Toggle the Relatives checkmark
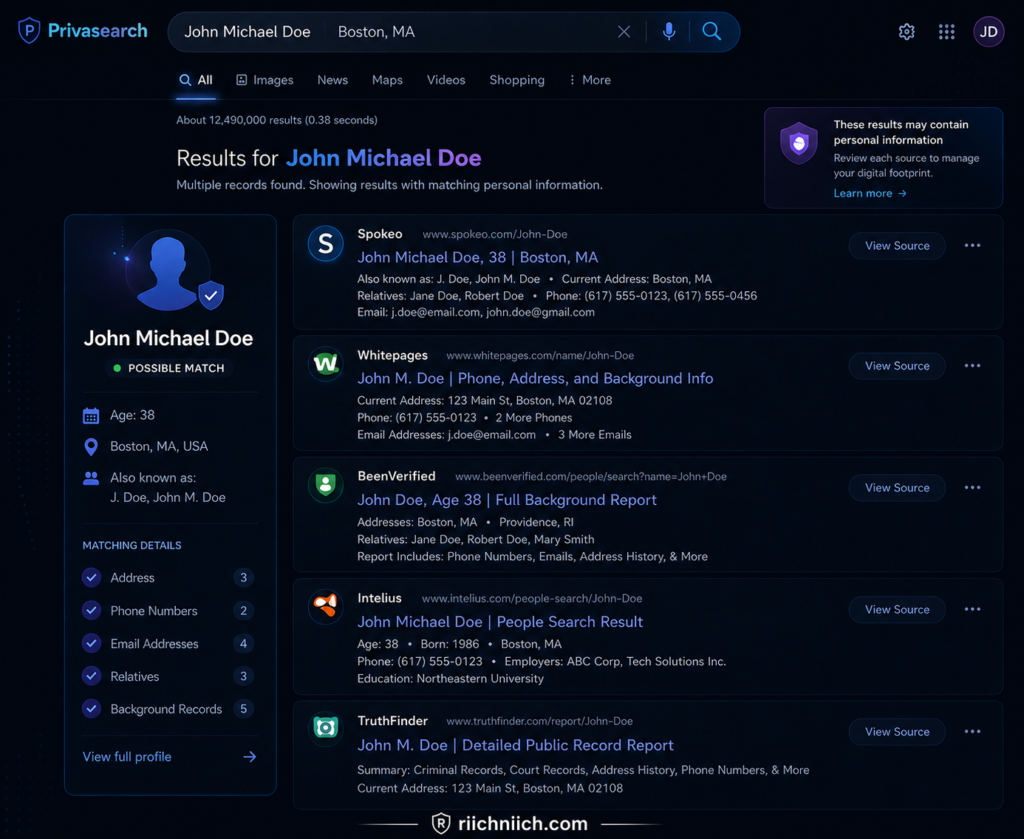This screenshot has height=839, width=1024. (91, 676)
